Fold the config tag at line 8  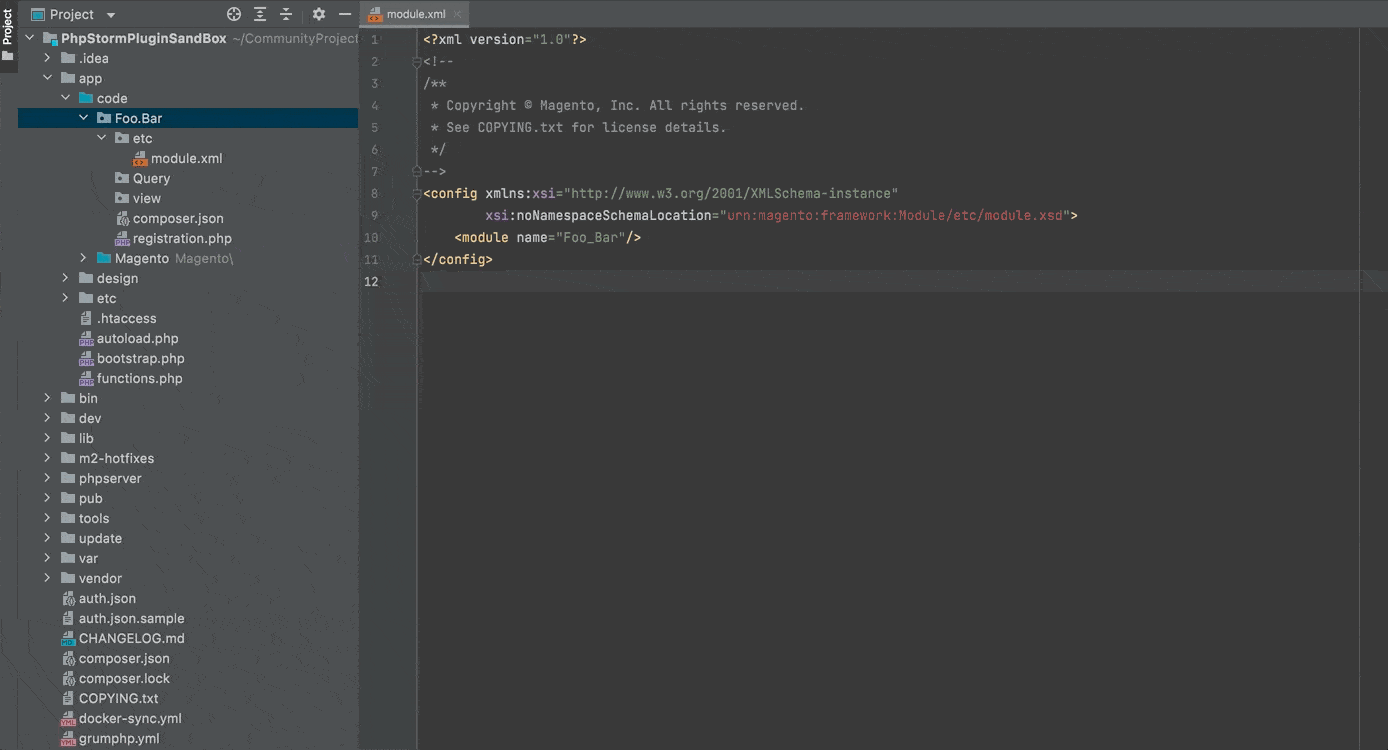417,194
